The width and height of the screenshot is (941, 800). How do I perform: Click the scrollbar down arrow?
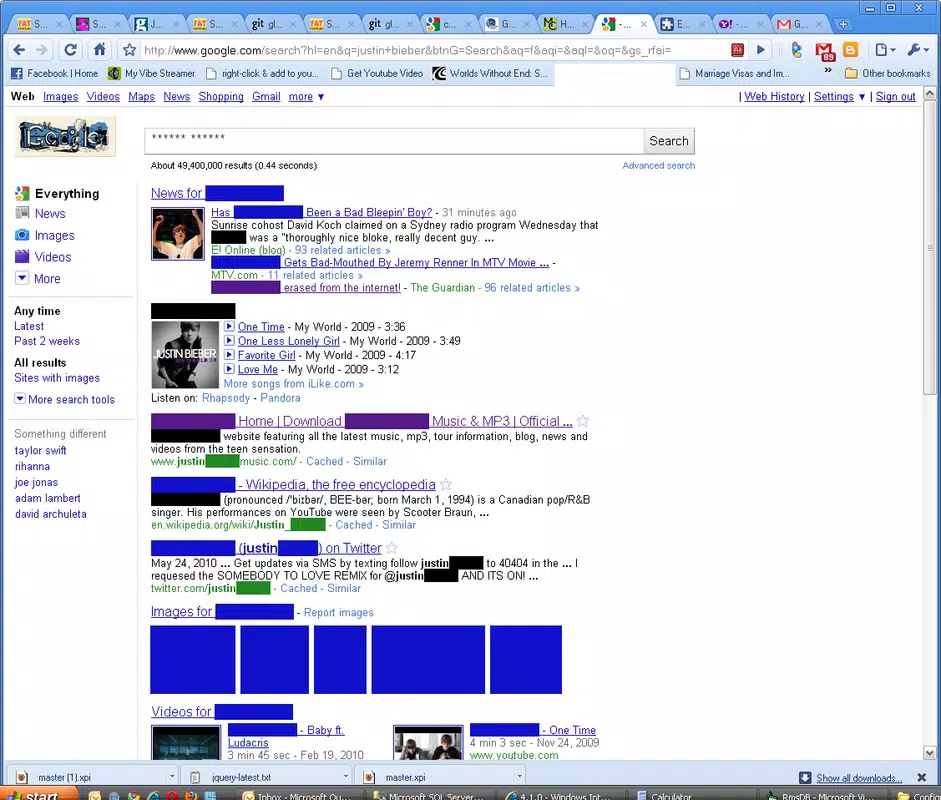click(929, 753)
